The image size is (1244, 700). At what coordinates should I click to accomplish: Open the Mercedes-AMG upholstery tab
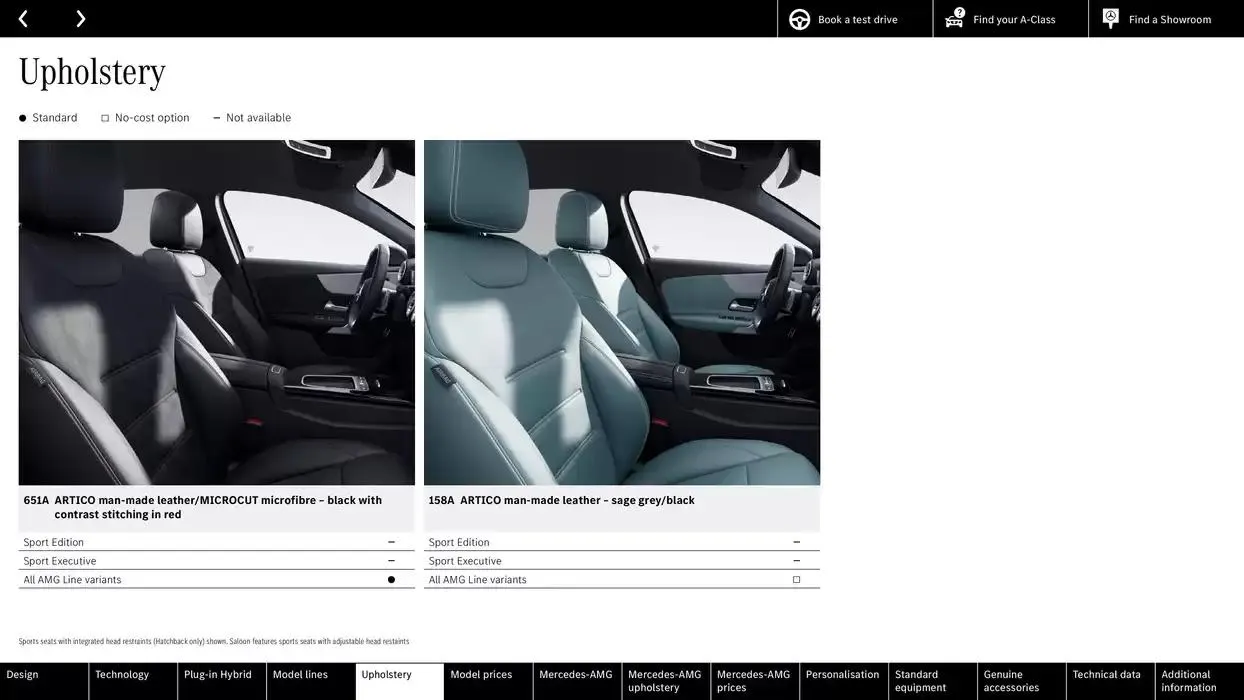coord(667,681)
